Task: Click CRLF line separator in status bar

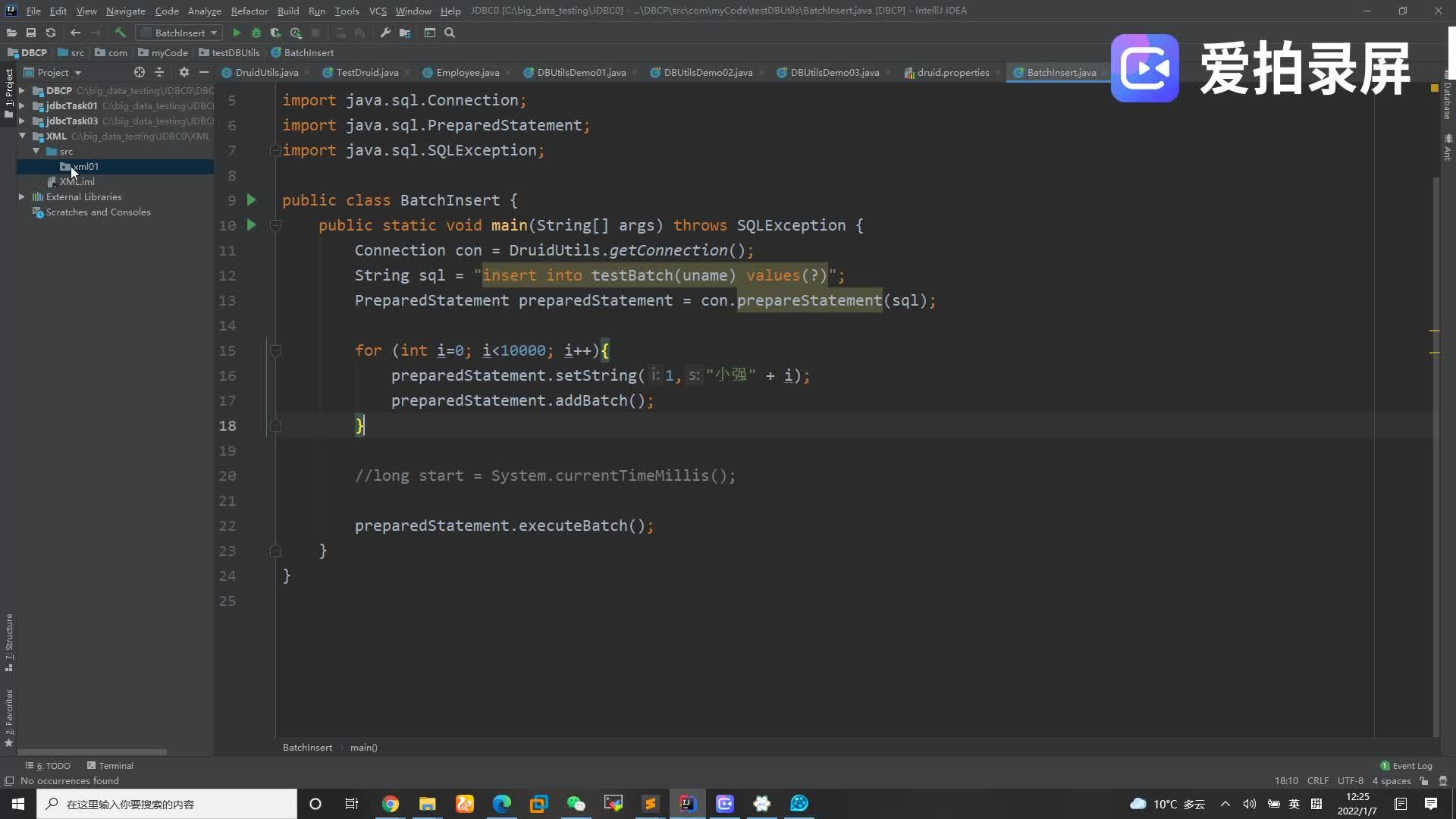Action: [1318, 781]
